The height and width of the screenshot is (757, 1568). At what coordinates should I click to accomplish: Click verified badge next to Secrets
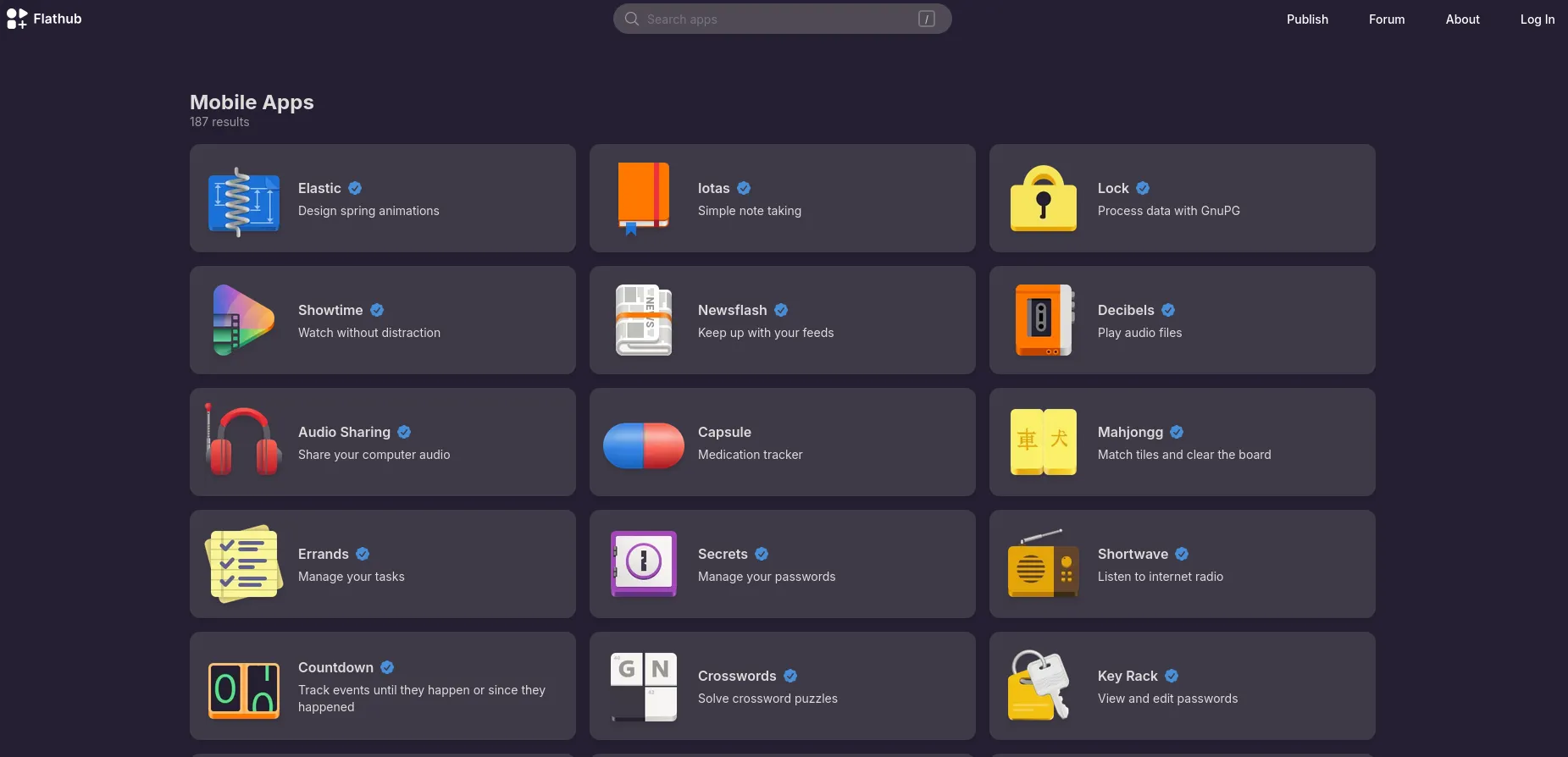pyautogui.click(x=762, y=554)
